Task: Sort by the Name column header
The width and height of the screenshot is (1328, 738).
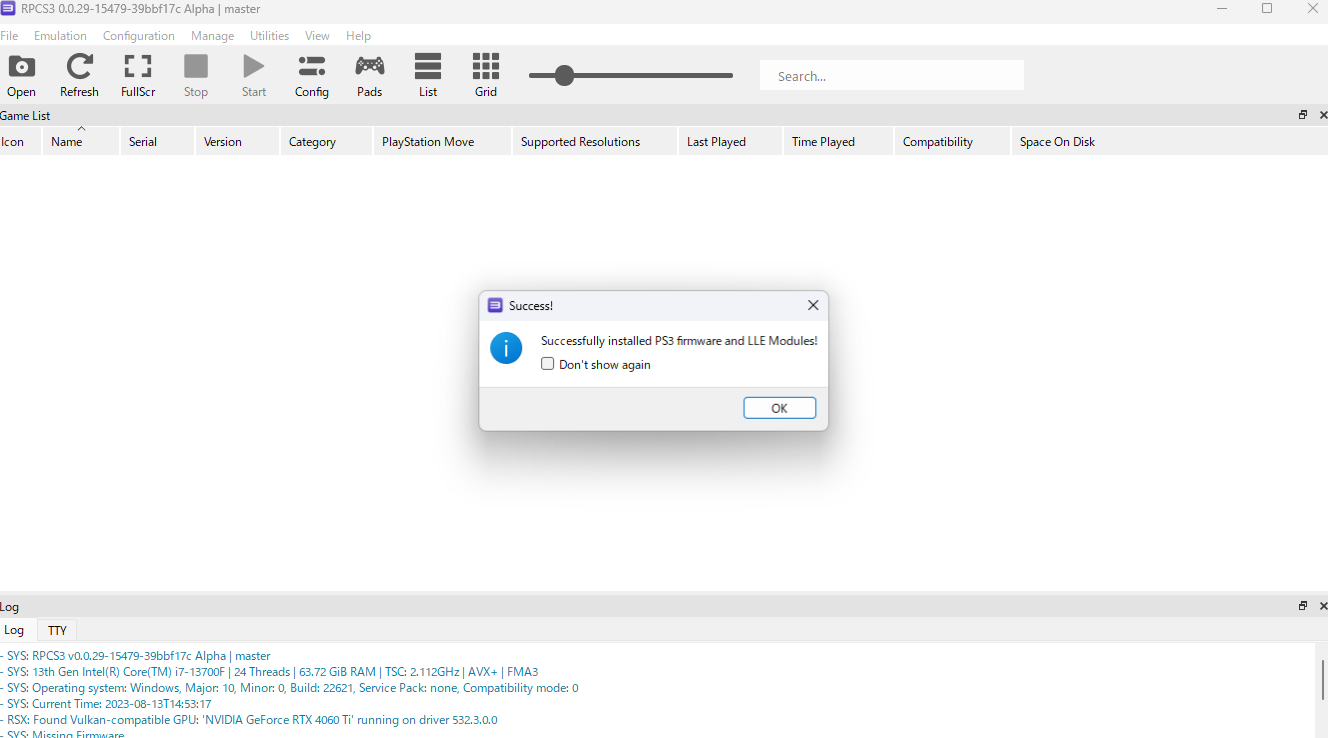Action: [x=81, y=142]
